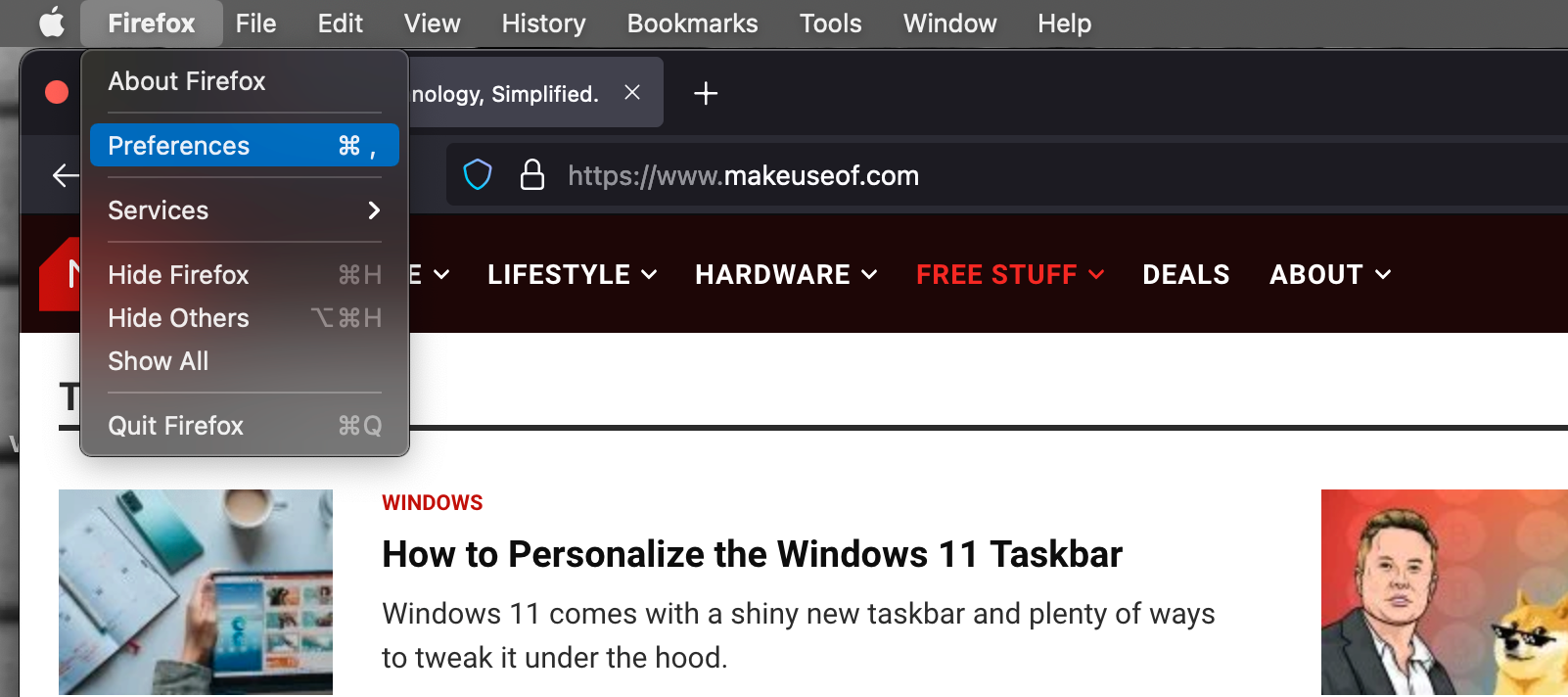1568x697 pixels.
Task: Click the DEALS navigation link
Action: 1185,275
